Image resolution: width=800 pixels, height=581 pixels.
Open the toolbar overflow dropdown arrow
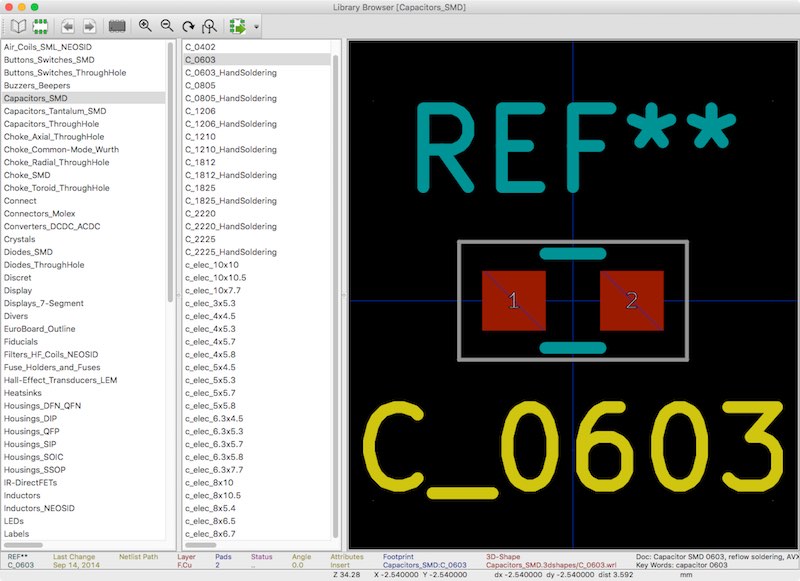257,27
